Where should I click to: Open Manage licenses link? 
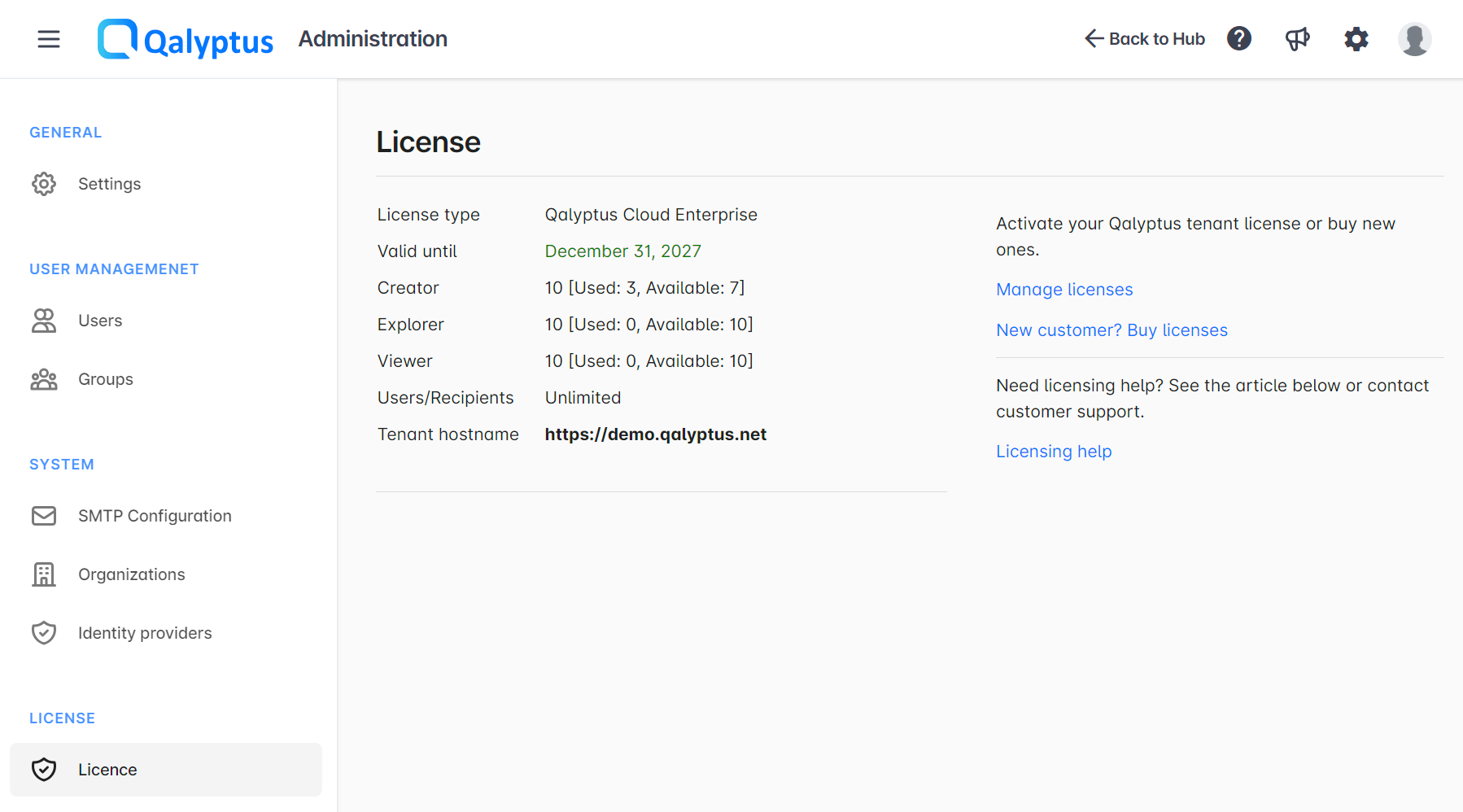tap(1063, 289)
